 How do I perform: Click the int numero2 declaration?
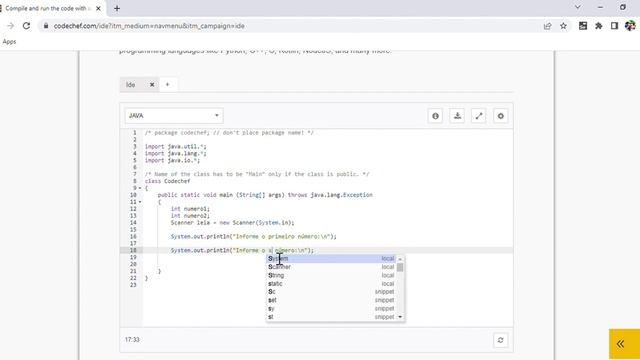(190, 216)
